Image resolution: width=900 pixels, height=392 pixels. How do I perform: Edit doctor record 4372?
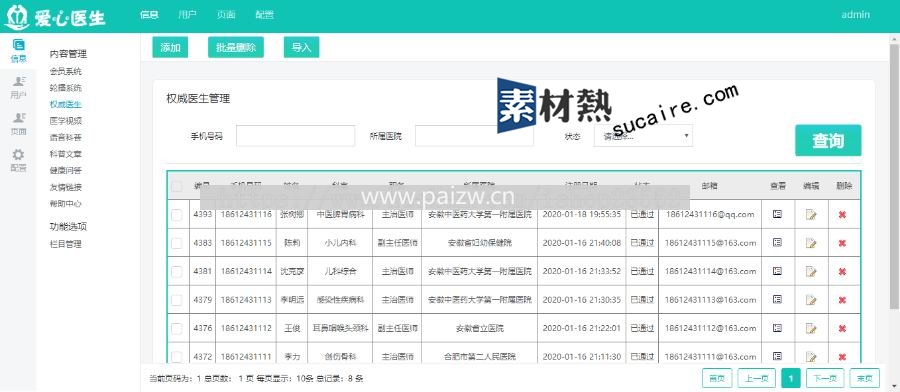810,357
